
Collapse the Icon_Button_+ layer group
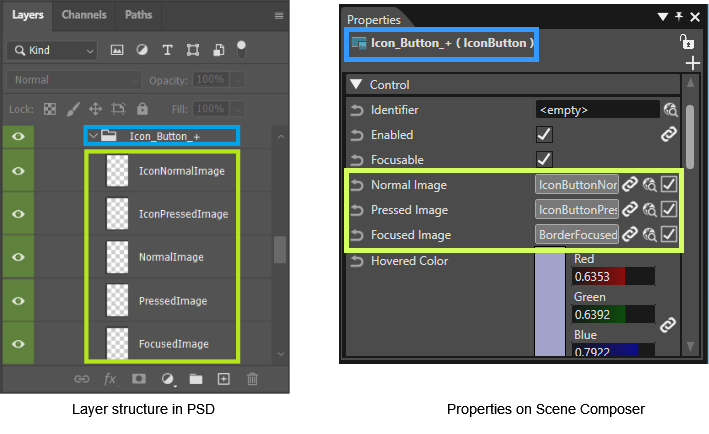coord(94,136)
